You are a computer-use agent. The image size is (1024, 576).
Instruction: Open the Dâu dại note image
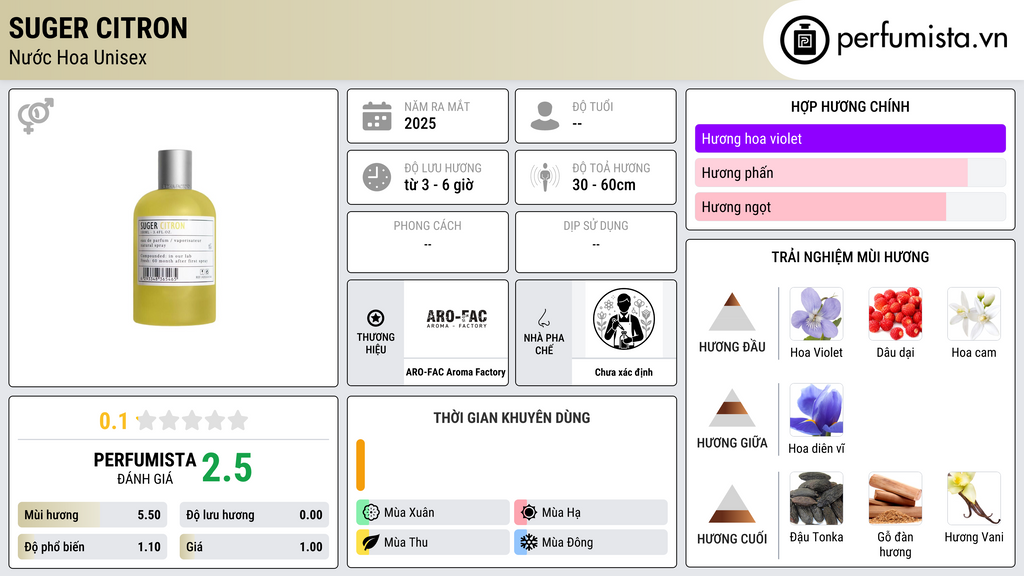(x=895, y=313)
